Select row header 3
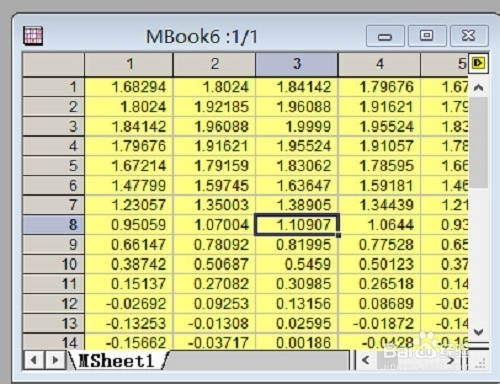Screen dimensions: 500x384 pyautogui.click(x=54, y=126)
